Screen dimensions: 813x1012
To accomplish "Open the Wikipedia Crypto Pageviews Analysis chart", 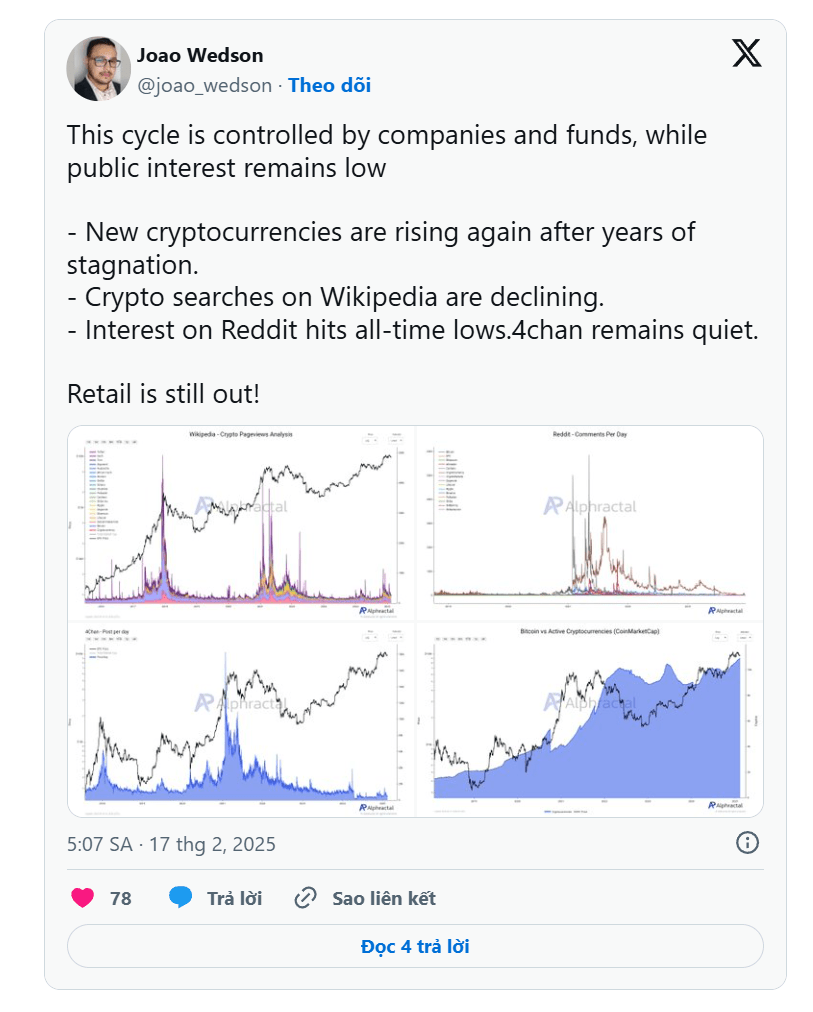I will point(241,522).
